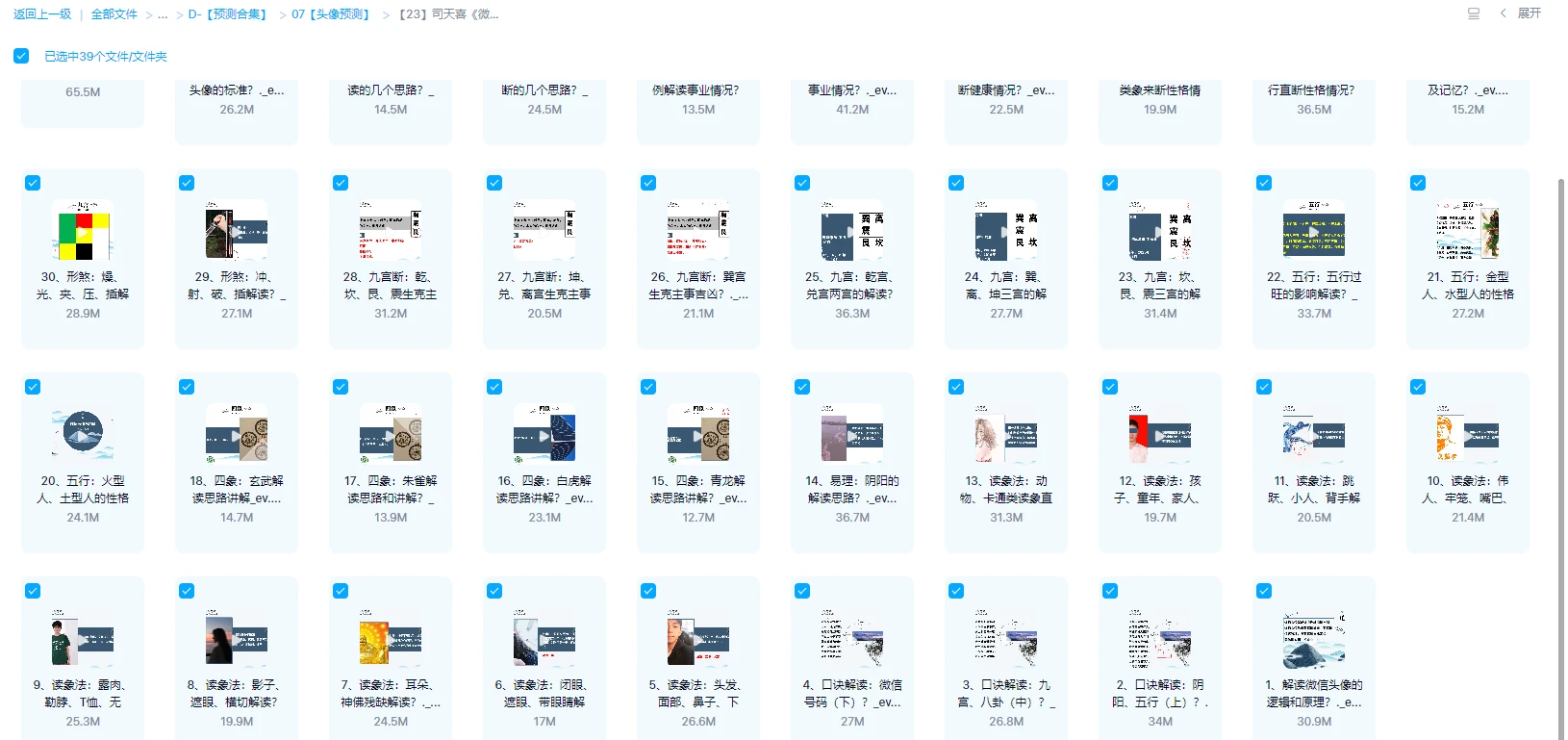
Task: Open video thumbnail 15、四象：青龙
Action: [x=698, y=435]
